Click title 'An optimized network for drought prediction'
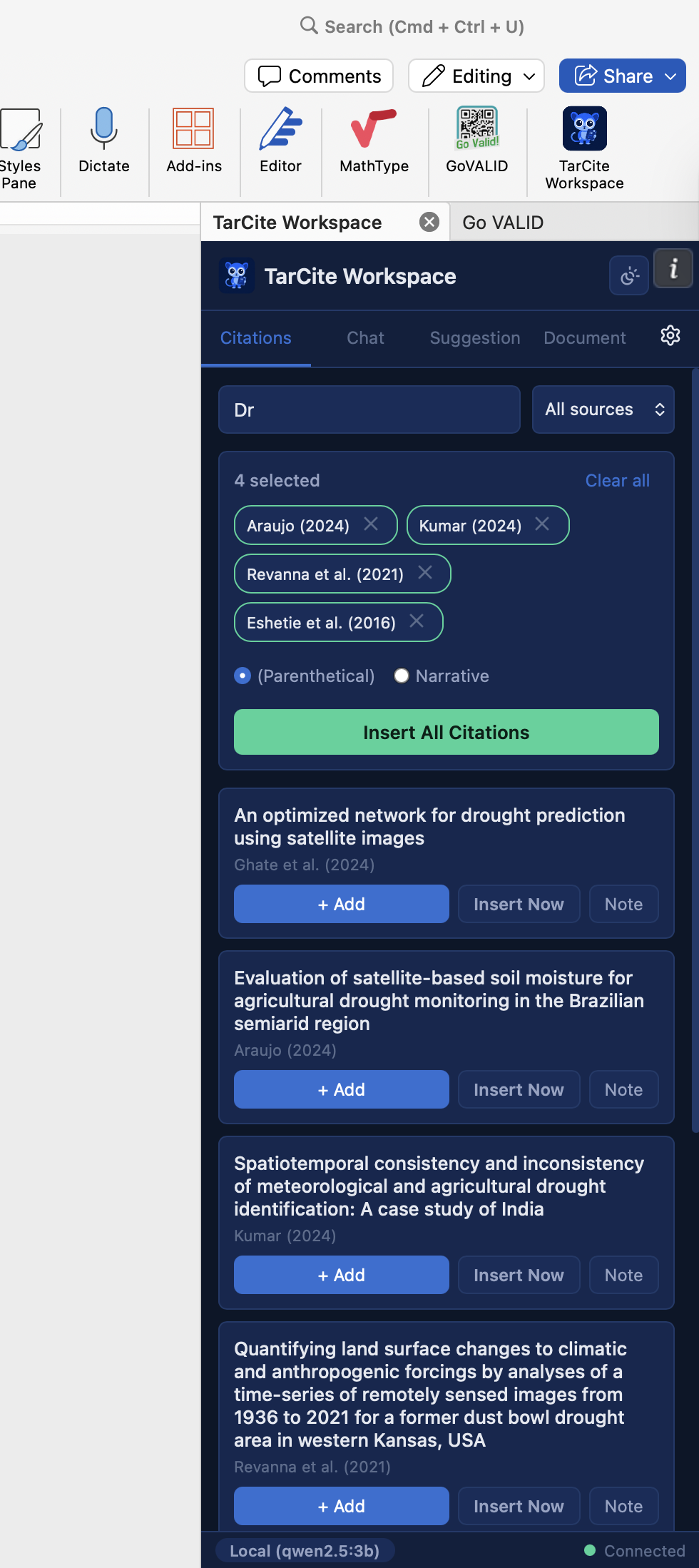This screenshot has height=1568, width=699. point(430,827)
